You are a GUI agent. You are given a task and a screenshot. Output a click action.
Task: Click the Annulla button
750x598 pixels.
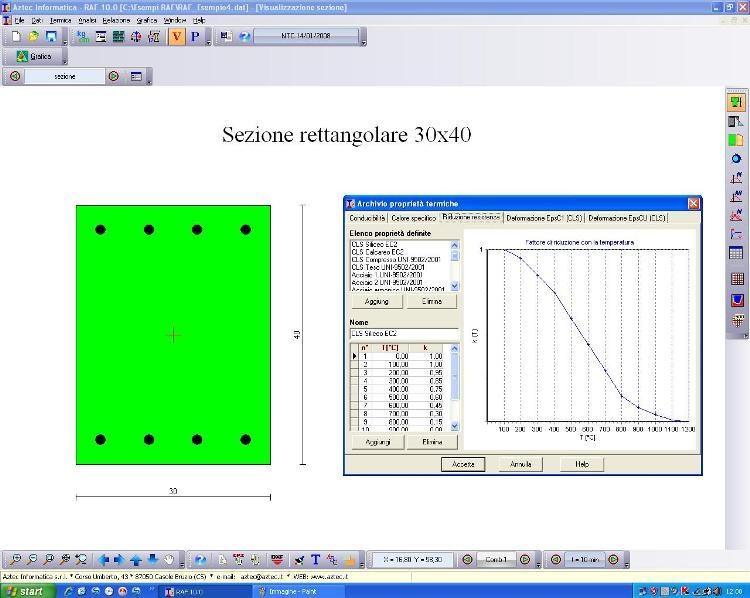[521, 464]
